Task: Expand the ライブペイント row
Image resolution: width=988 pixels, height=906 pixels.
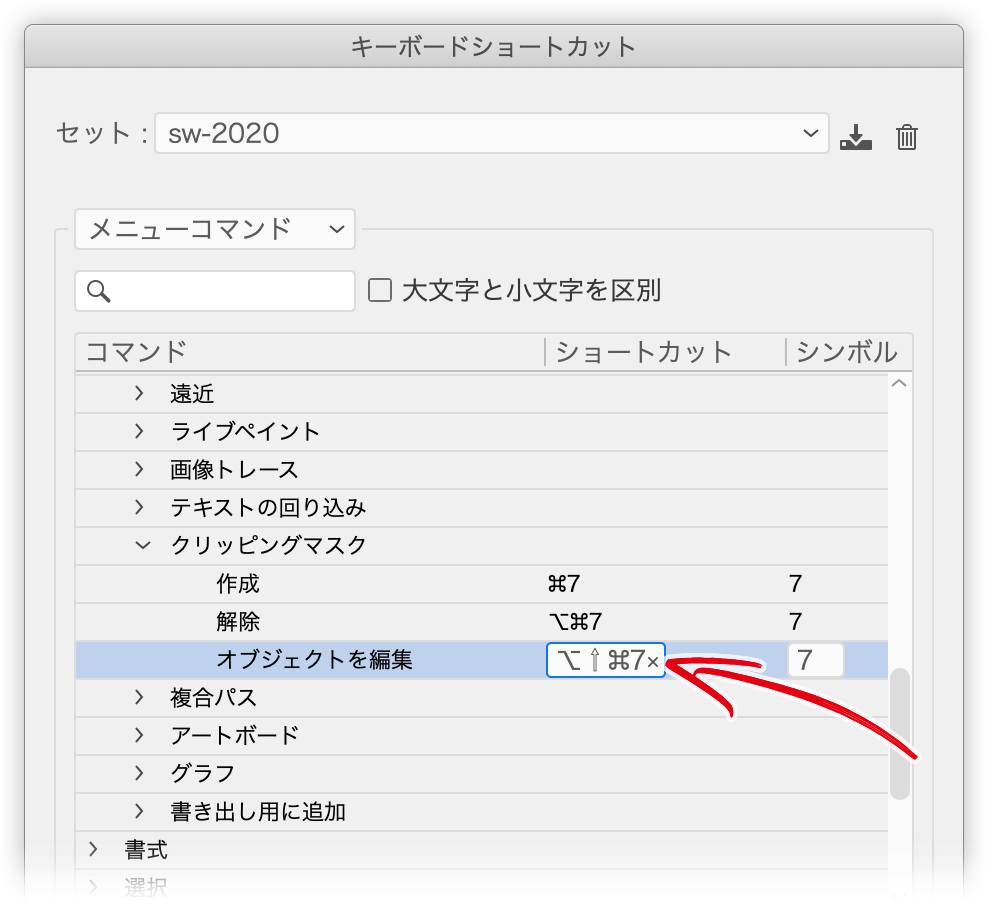Action: pyautogui.click(x=139, y=432)
